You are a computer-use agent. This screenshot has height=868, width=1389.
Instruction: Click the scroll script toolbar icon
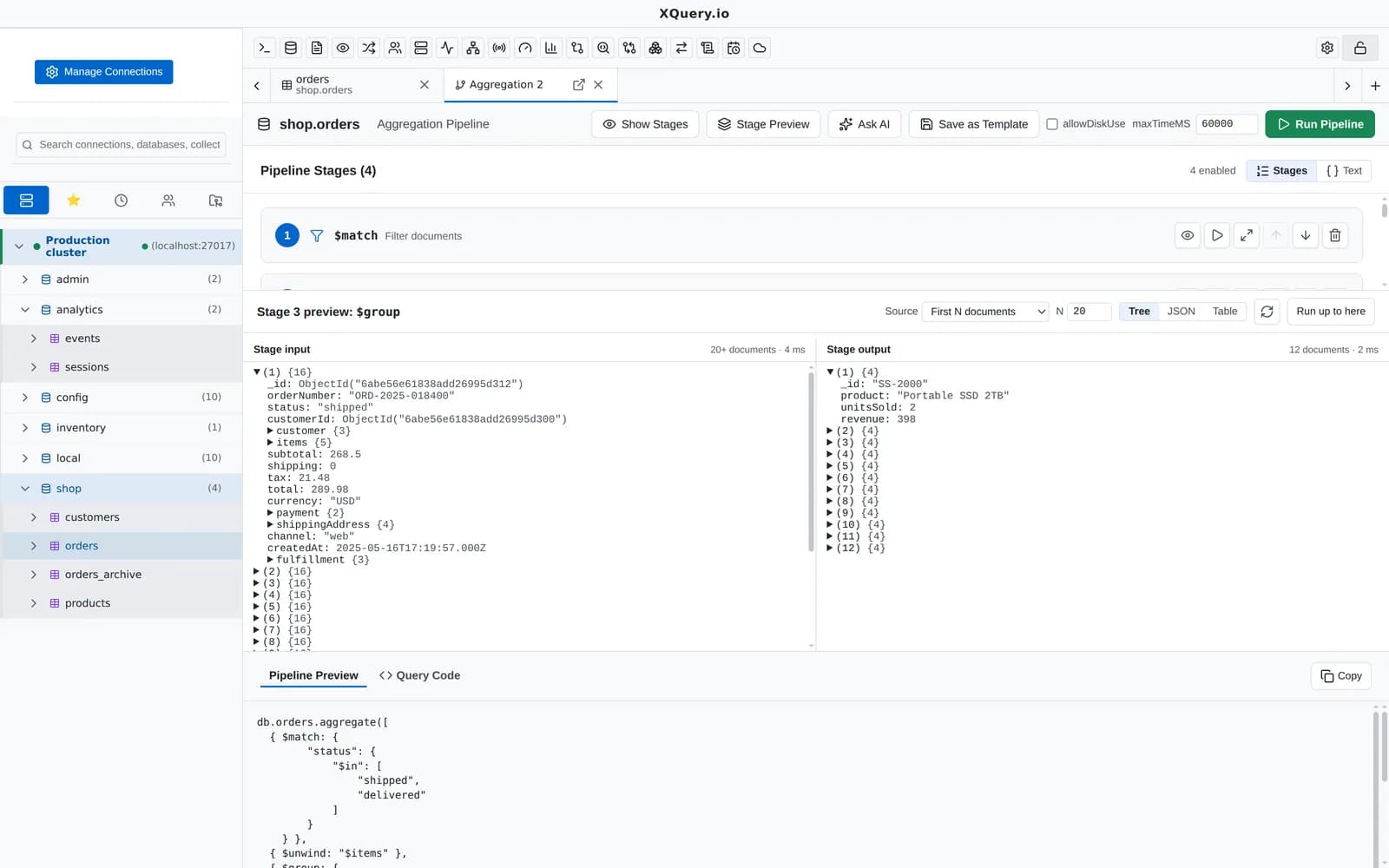(x=708, y=48)
